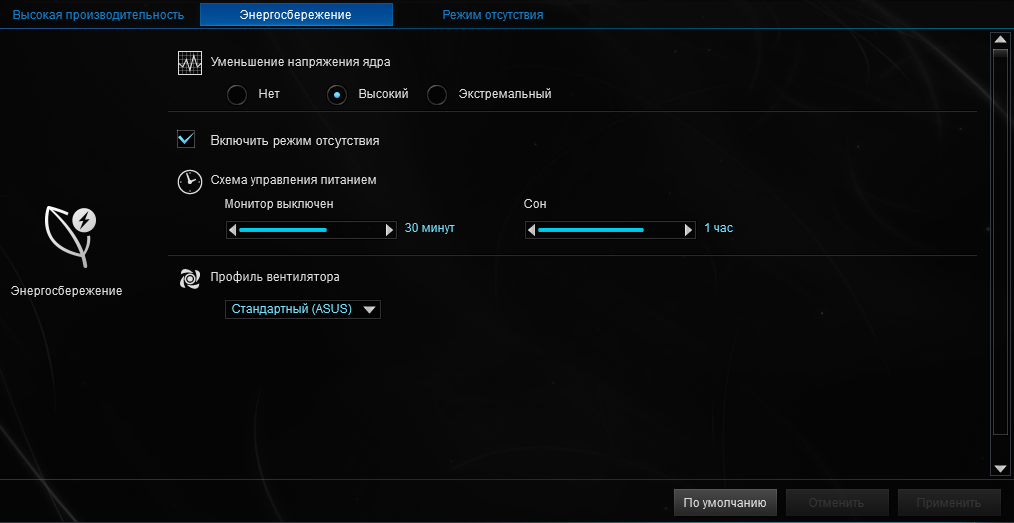Select the Высокий radio button

(338, 95)
